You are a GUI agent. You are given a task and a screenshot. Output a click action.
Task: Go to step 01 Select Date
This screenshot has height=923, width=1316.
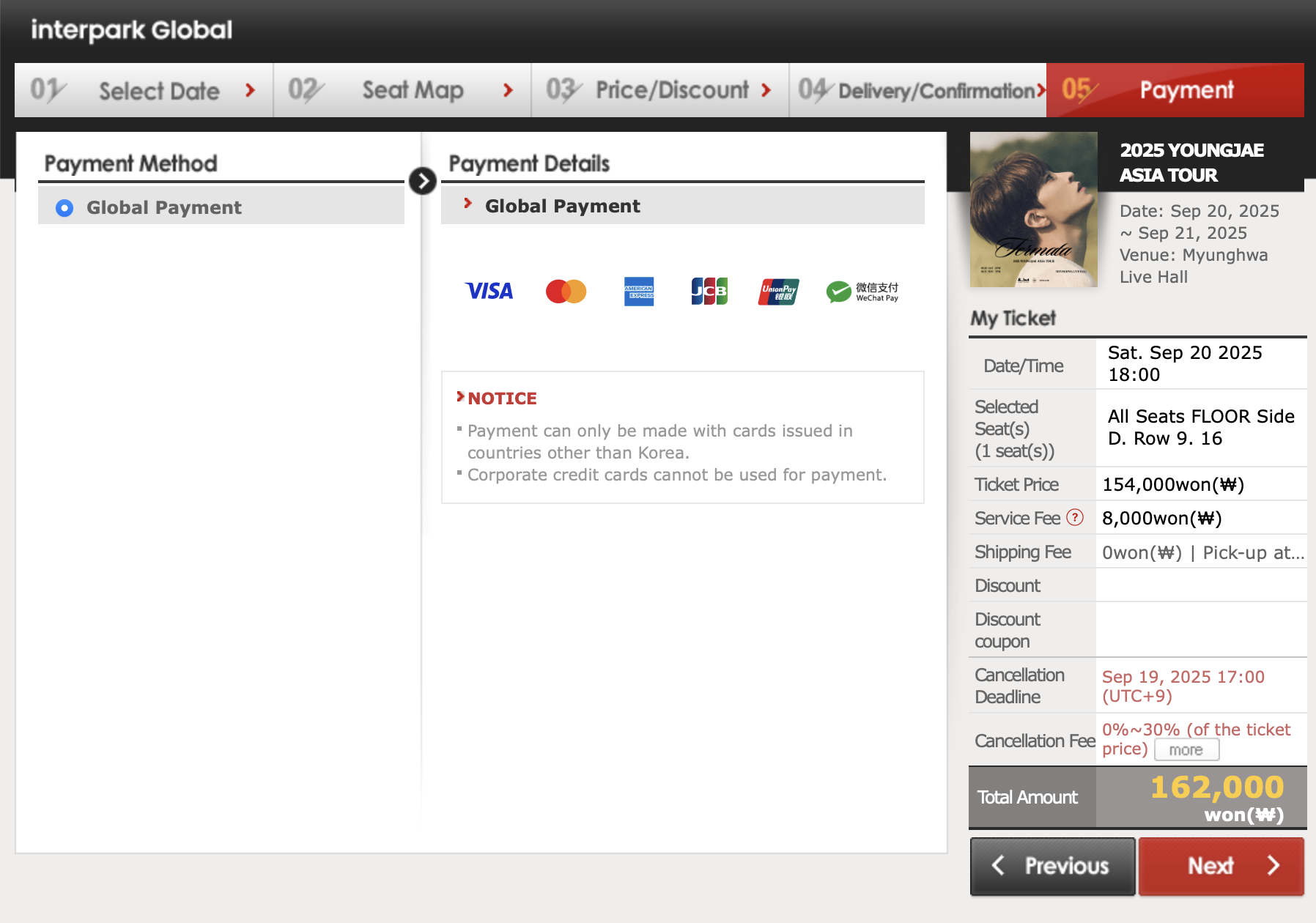(x=144, y=90)
